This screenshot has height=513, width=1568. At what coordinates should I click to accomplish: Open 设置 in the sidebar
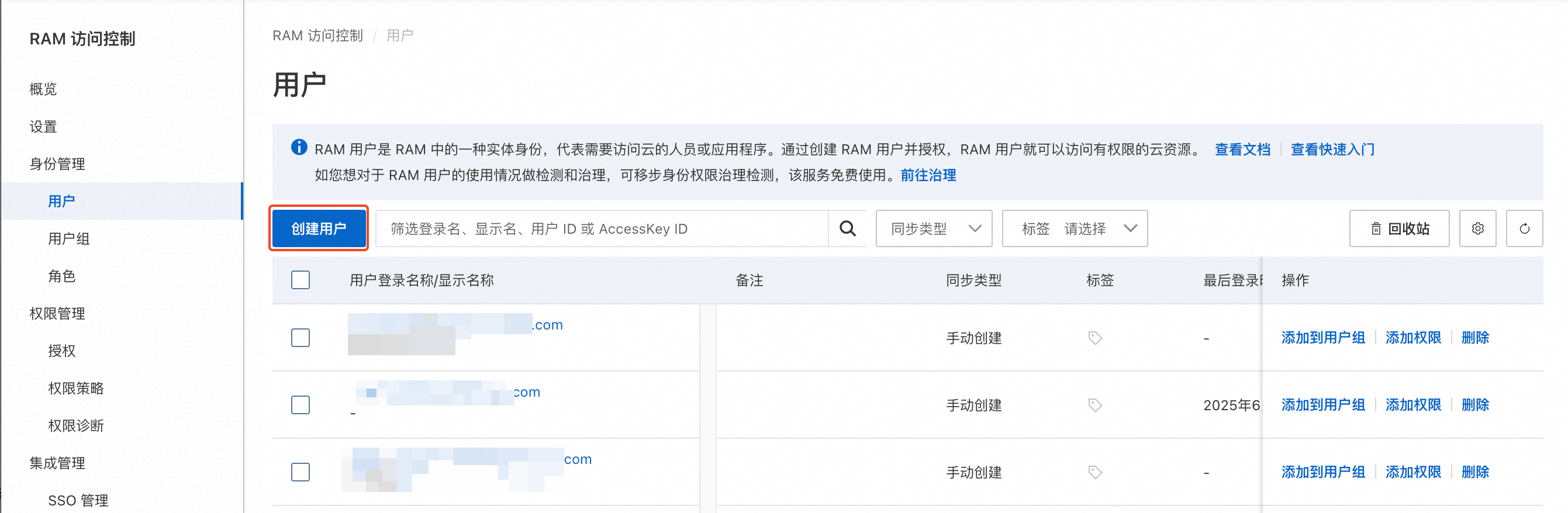(x=43, y=127)
